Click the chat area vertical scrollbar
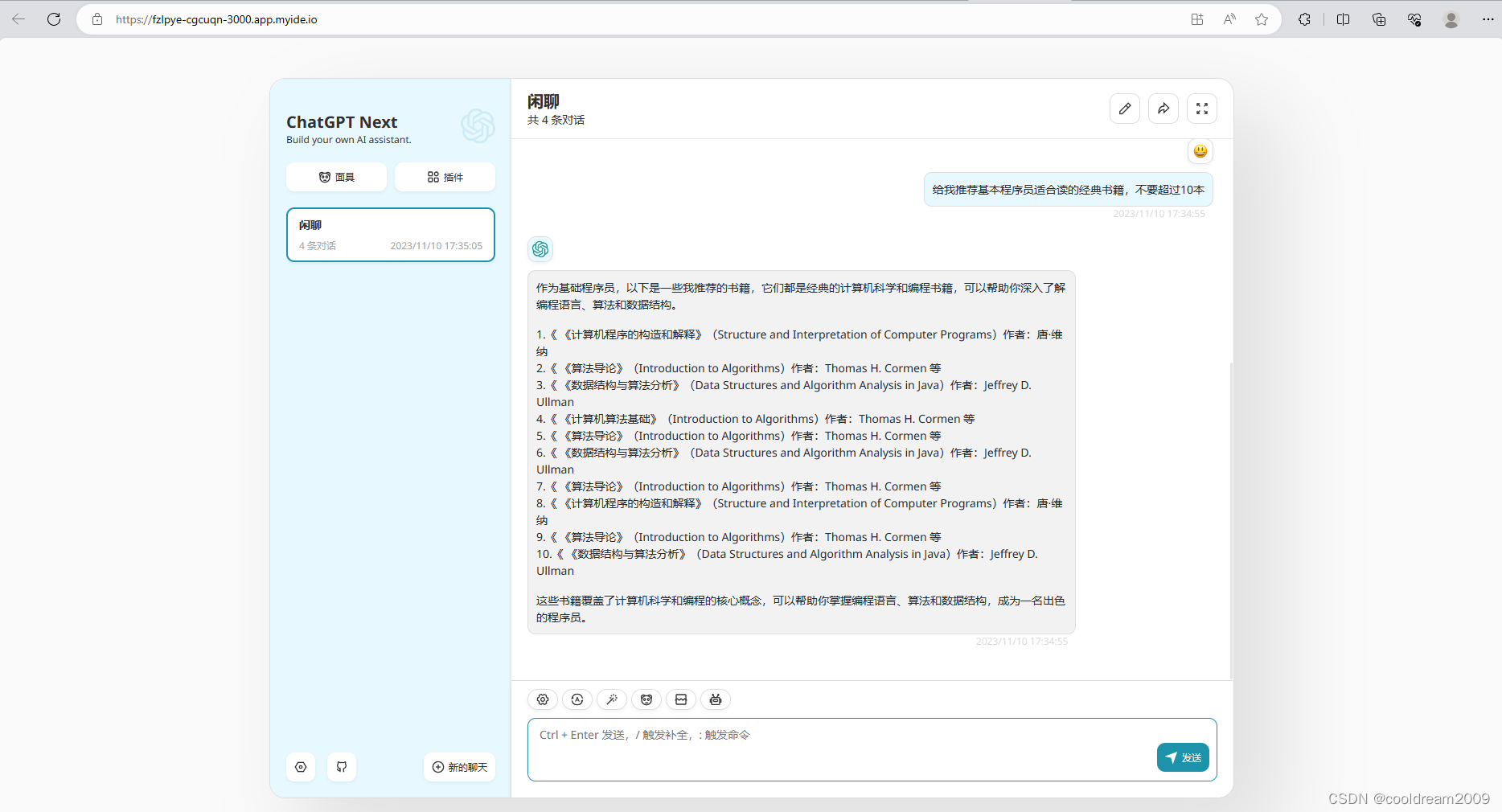The width and height of the screenshot is (1502, 812). pyautogui.click(x=1231, y=521)
